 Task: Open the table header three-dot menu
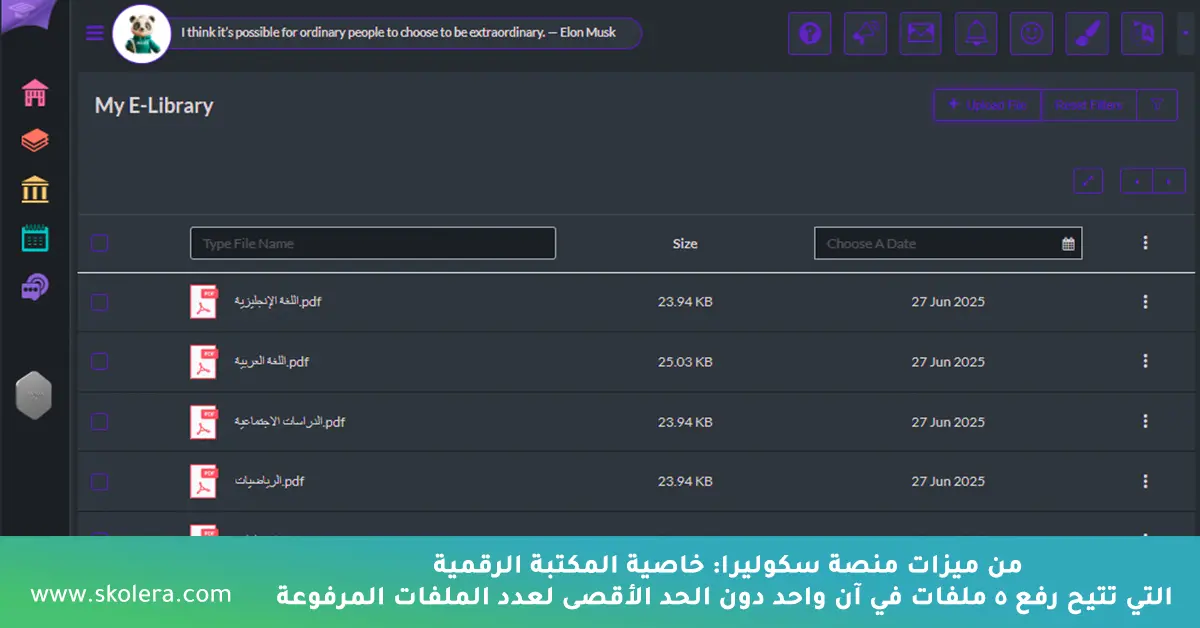1145,243
